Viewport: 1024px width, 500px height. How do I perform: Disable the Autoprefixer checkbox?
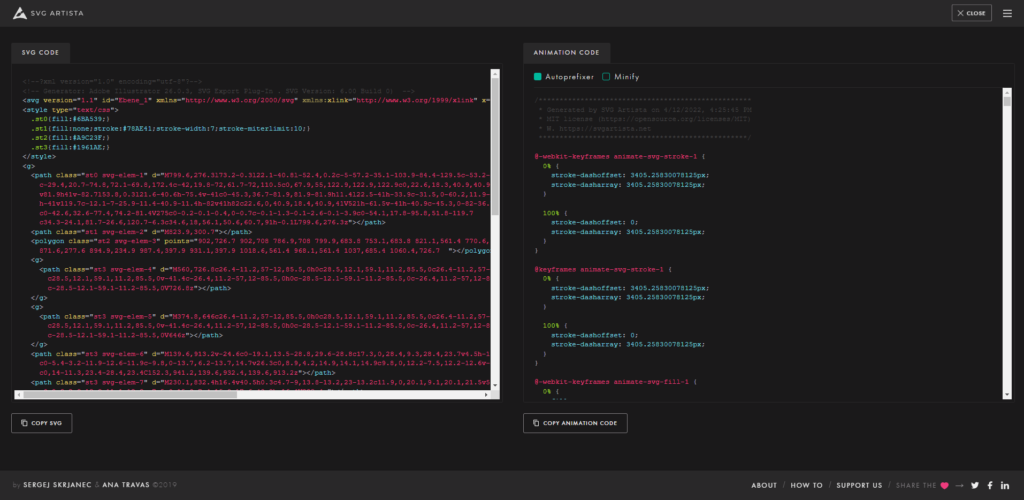click(x=538, y=76)
